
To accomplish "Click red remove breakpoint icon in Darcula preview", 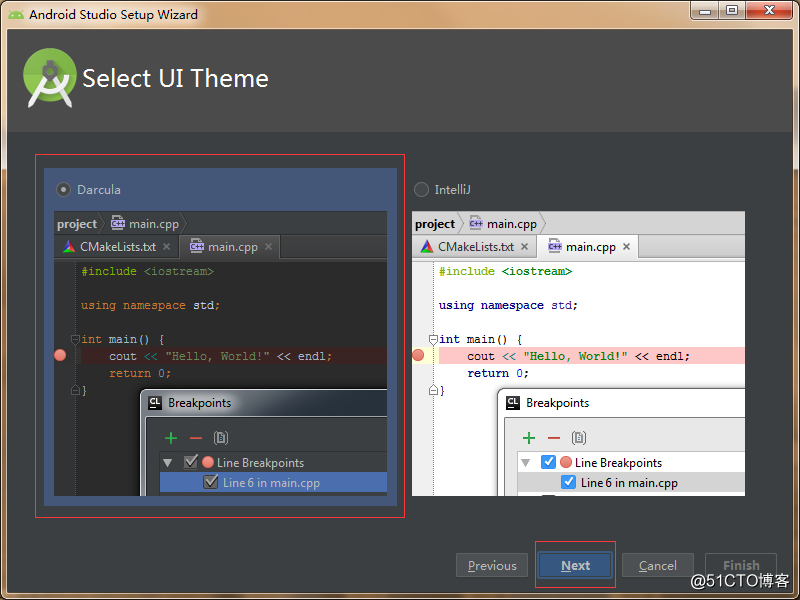I will pos(196,438).
